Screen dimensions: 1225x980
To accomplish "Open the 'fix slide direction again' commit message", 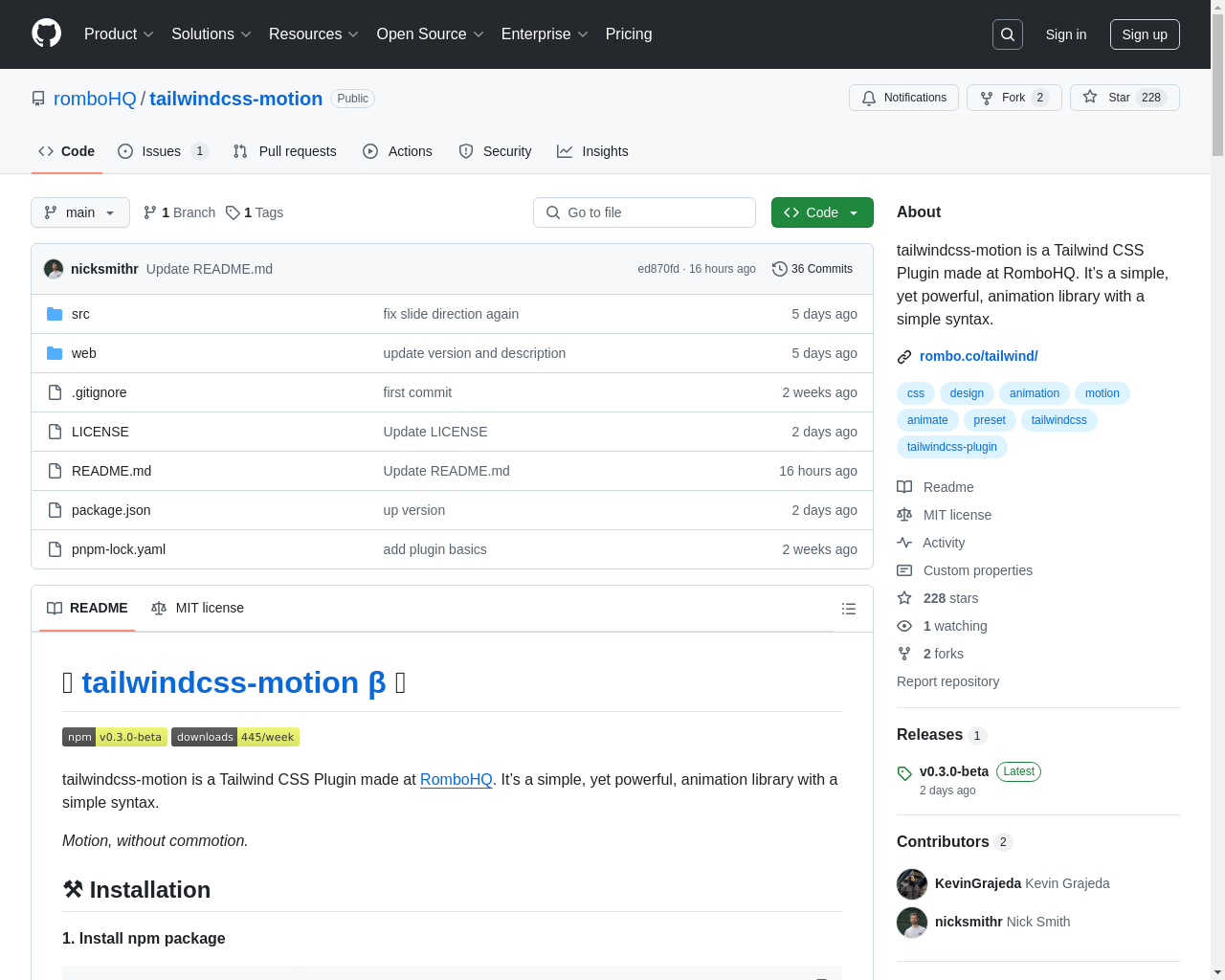I will (451, 314).
